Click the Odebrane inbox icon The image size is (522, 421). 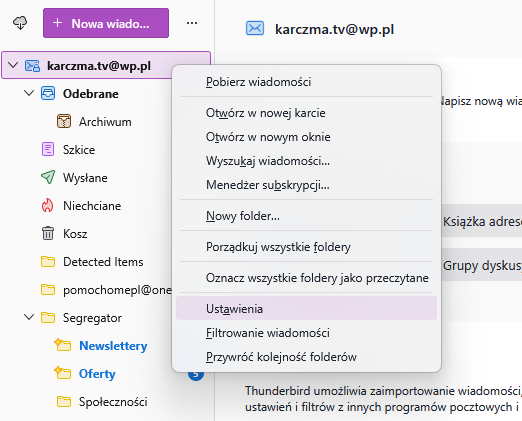48,93
